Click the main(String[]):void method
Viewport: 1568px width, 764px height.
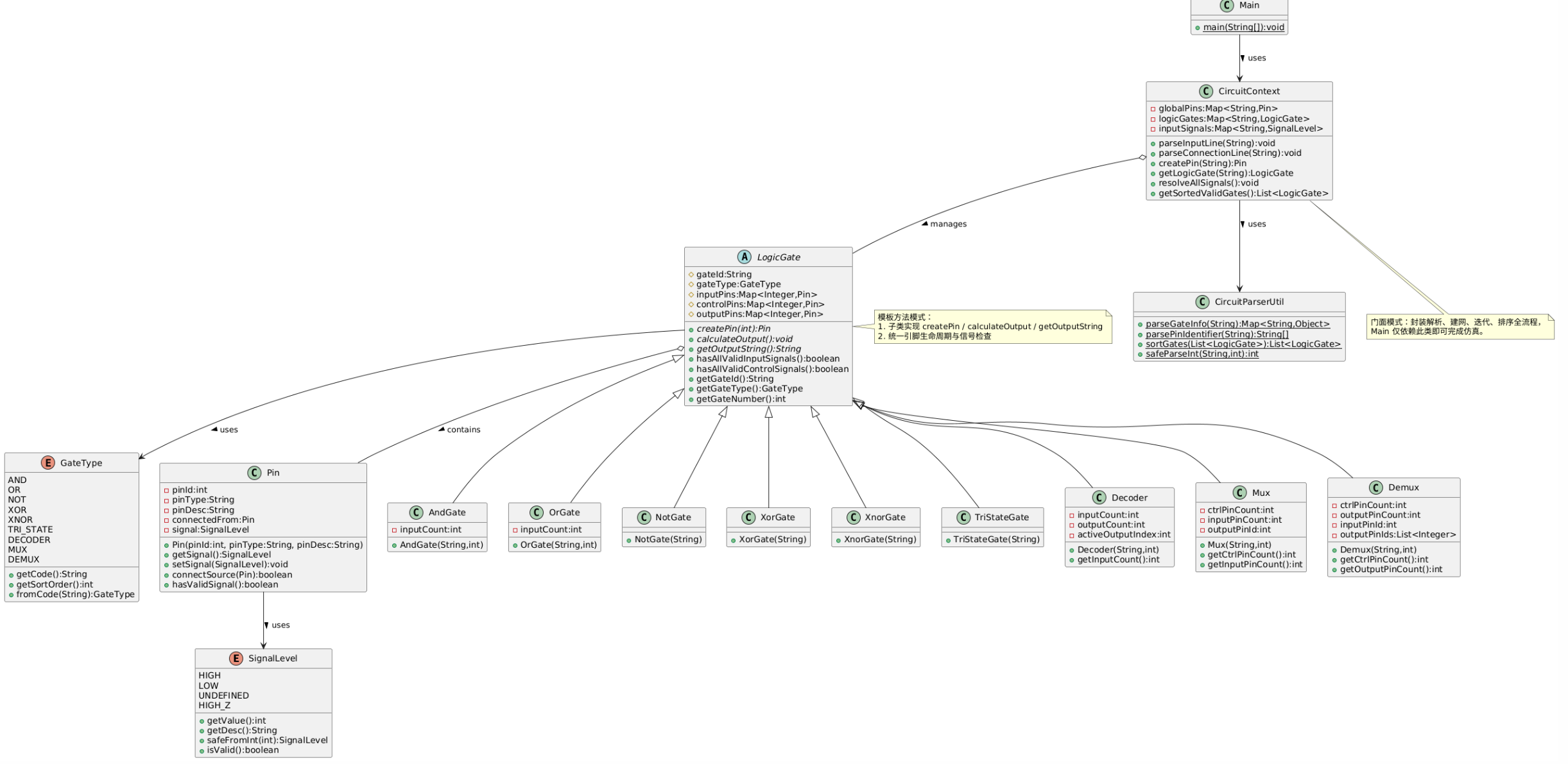(1243, 27)
